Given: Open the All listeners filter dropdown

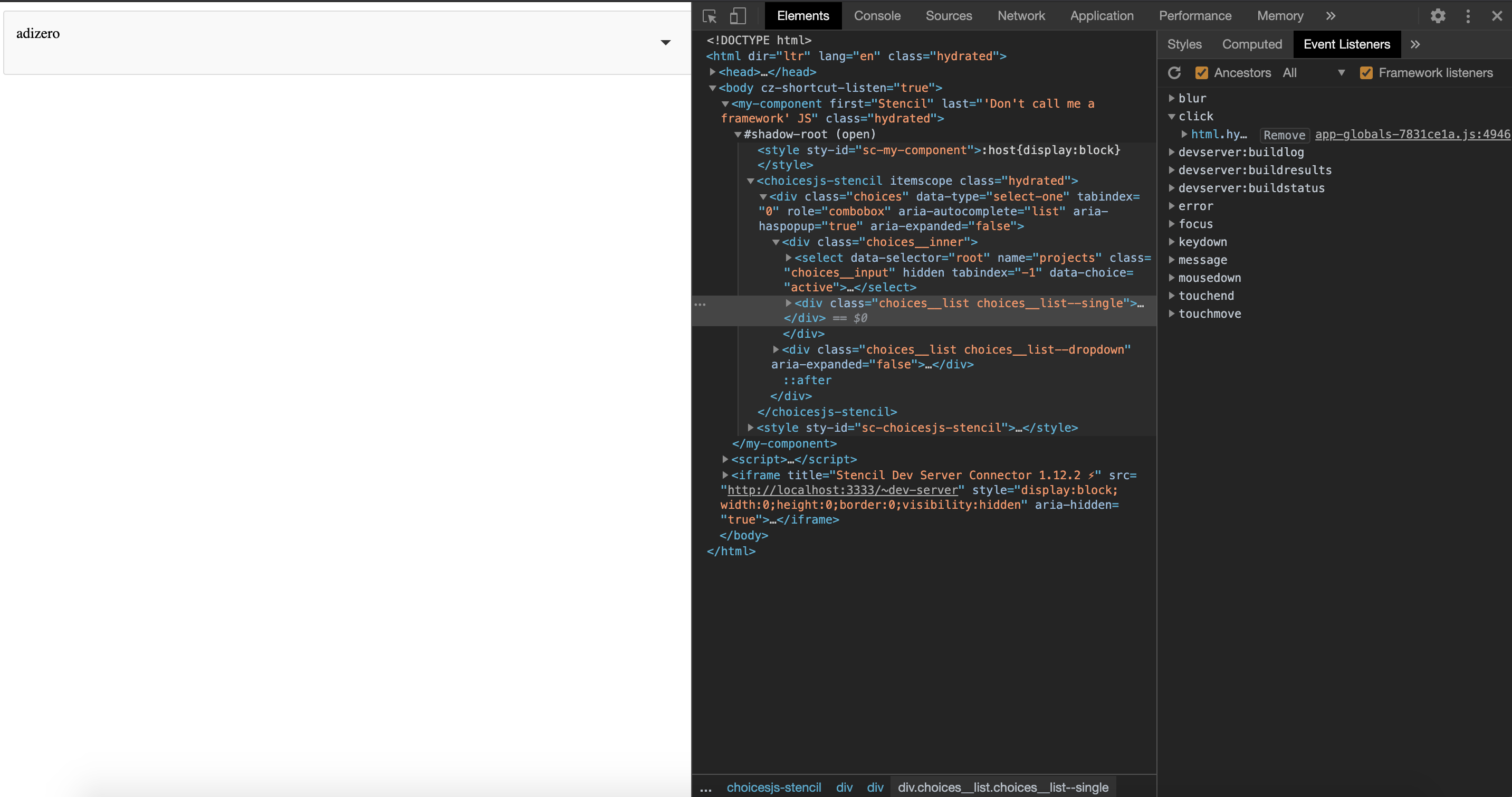Looking at the screenshot, I should point(1342,72).
